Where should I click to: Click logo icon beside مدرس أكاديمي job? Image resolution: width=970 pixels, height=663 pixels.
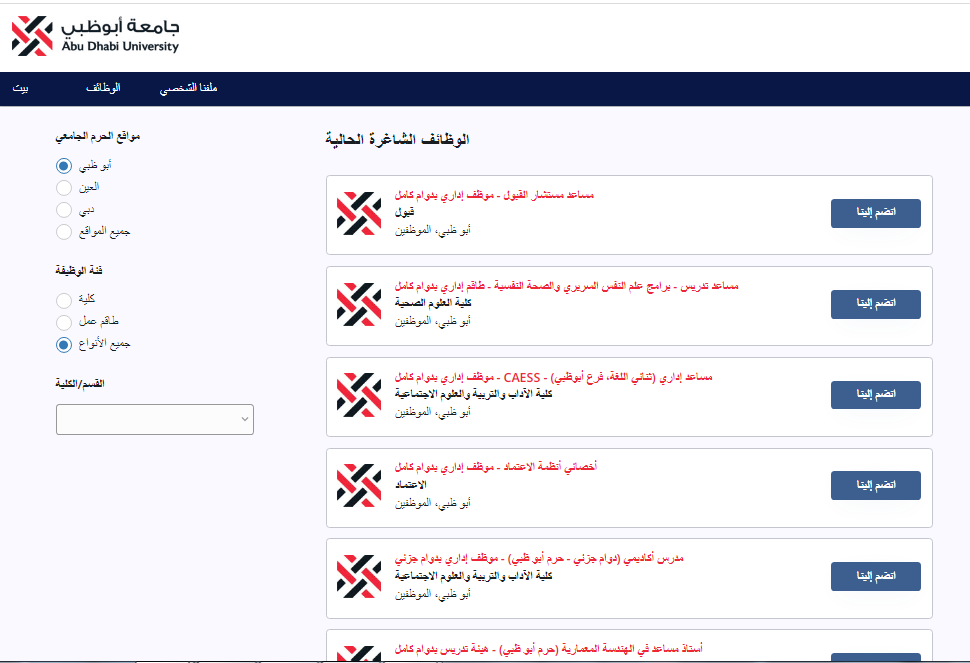(x=359, y=576)
